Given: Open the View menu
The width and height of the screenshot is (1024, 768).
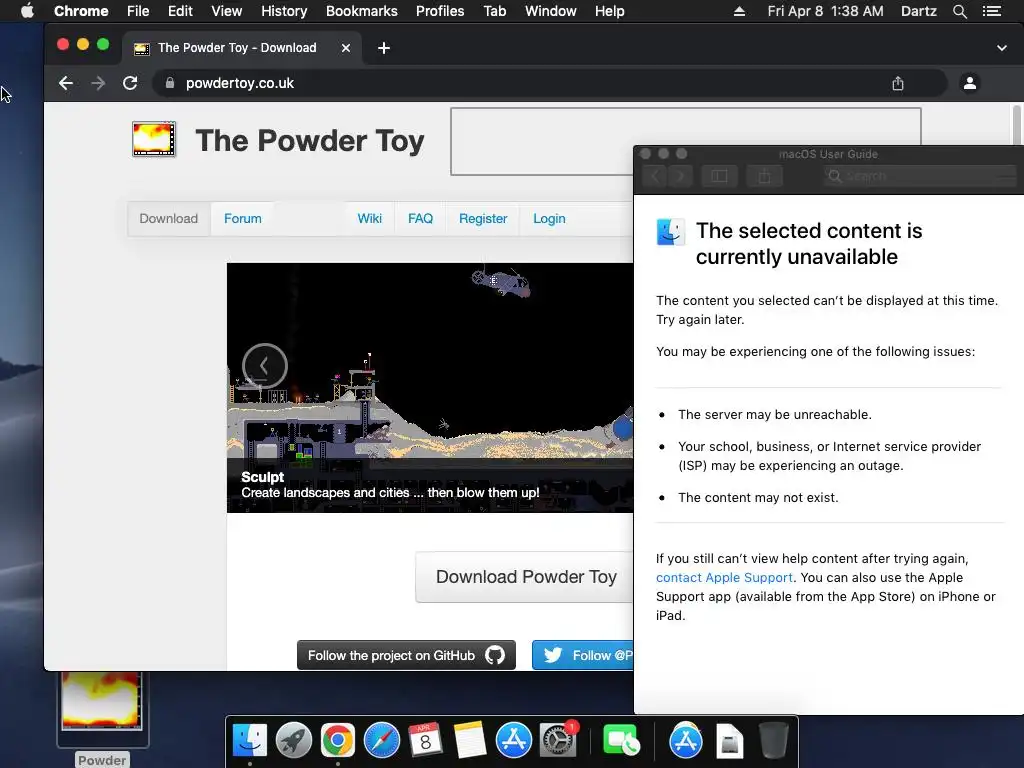Looking at the screenshot, I should point(227,11).
